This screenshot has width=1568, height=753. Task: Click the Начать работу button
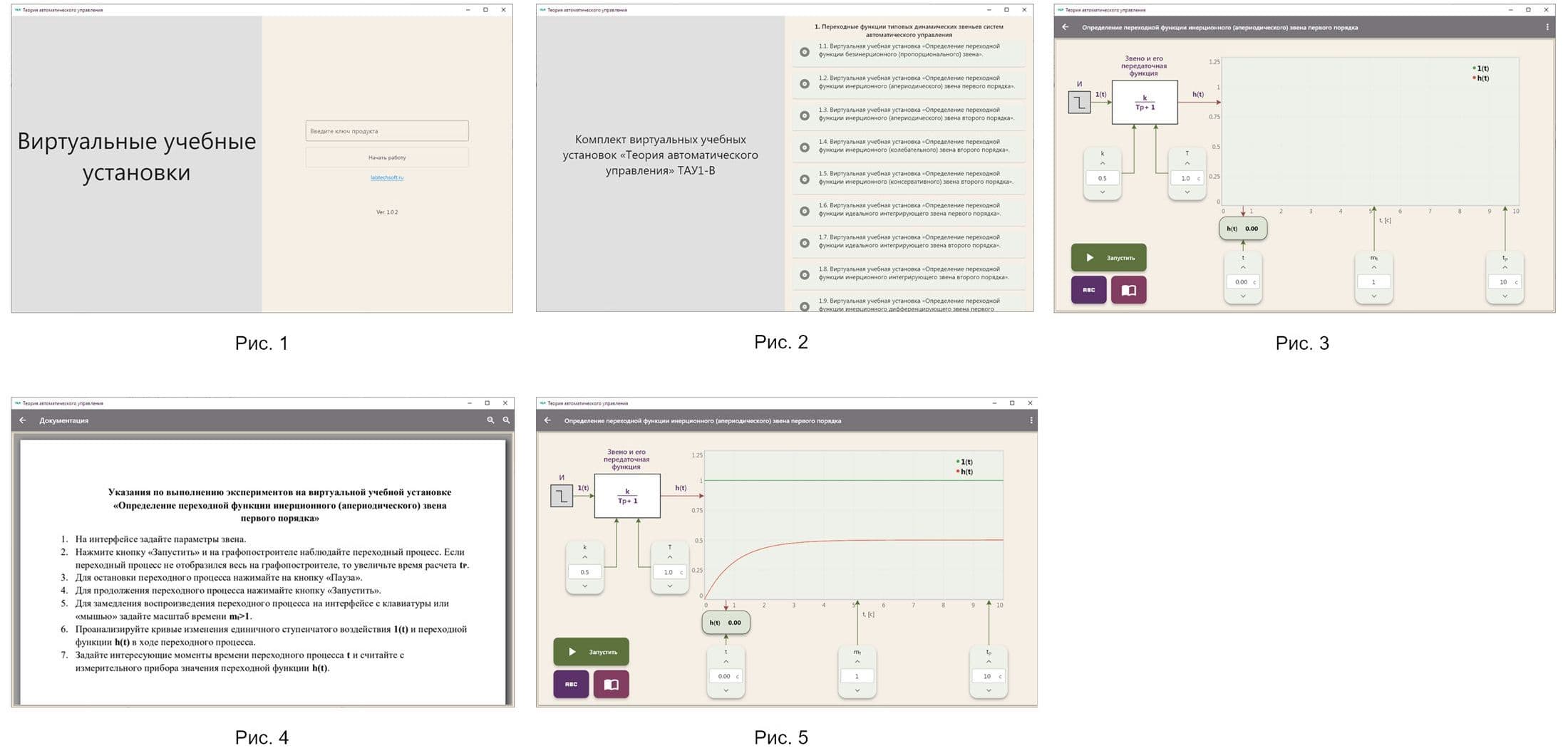point(387,157)
